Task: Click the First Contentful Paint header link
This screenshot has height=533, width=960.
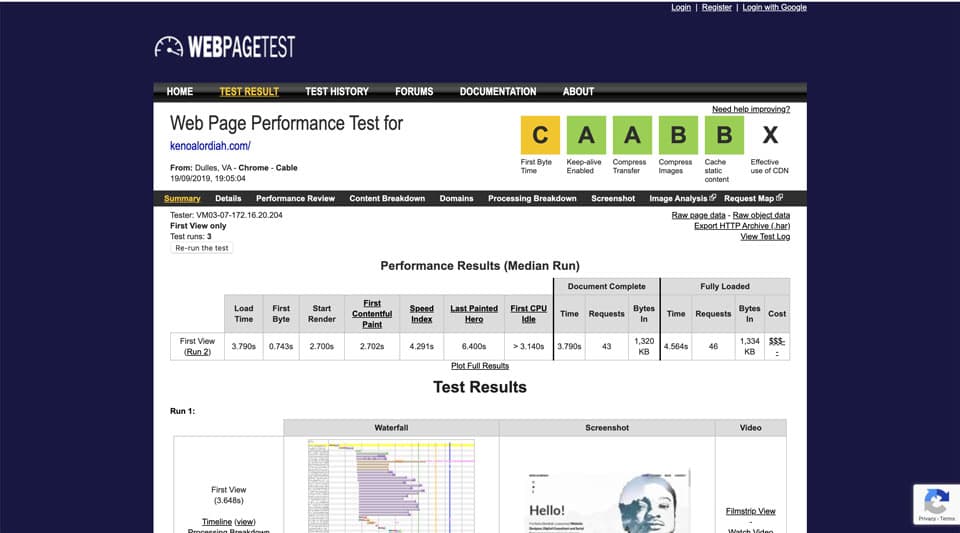Action: [x=372, y=314]
